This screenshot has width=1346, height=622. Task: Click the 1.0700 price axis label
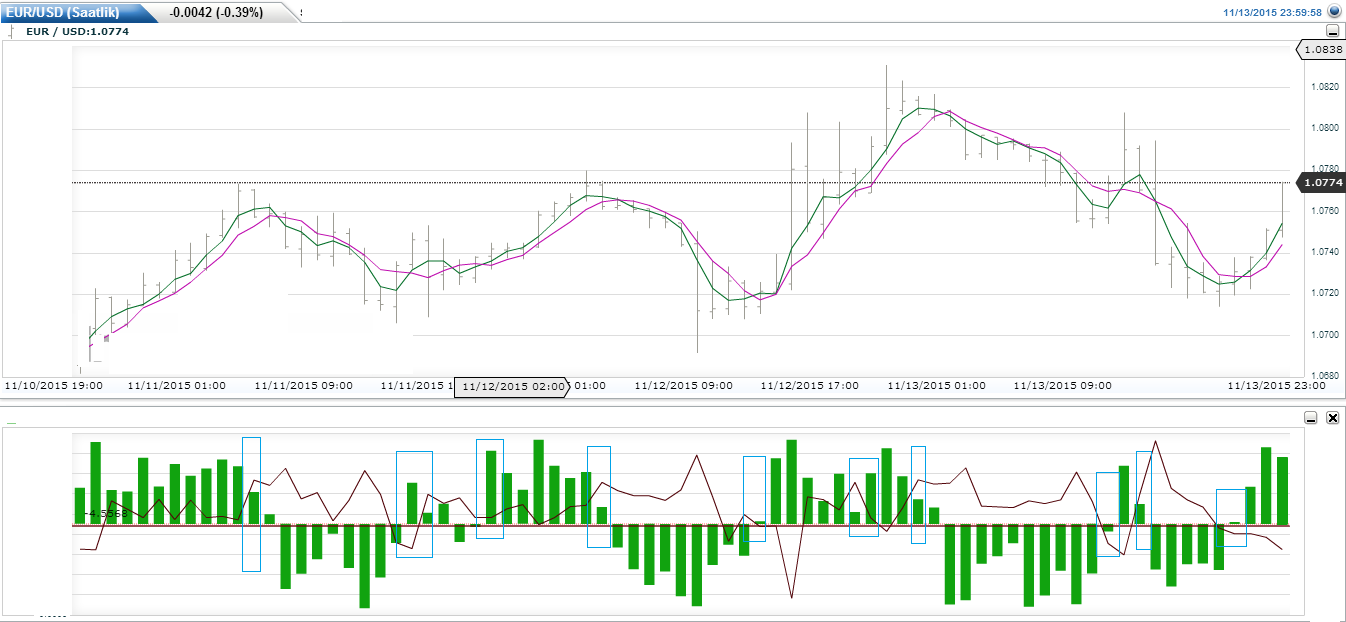click(x=1325, y=335)
